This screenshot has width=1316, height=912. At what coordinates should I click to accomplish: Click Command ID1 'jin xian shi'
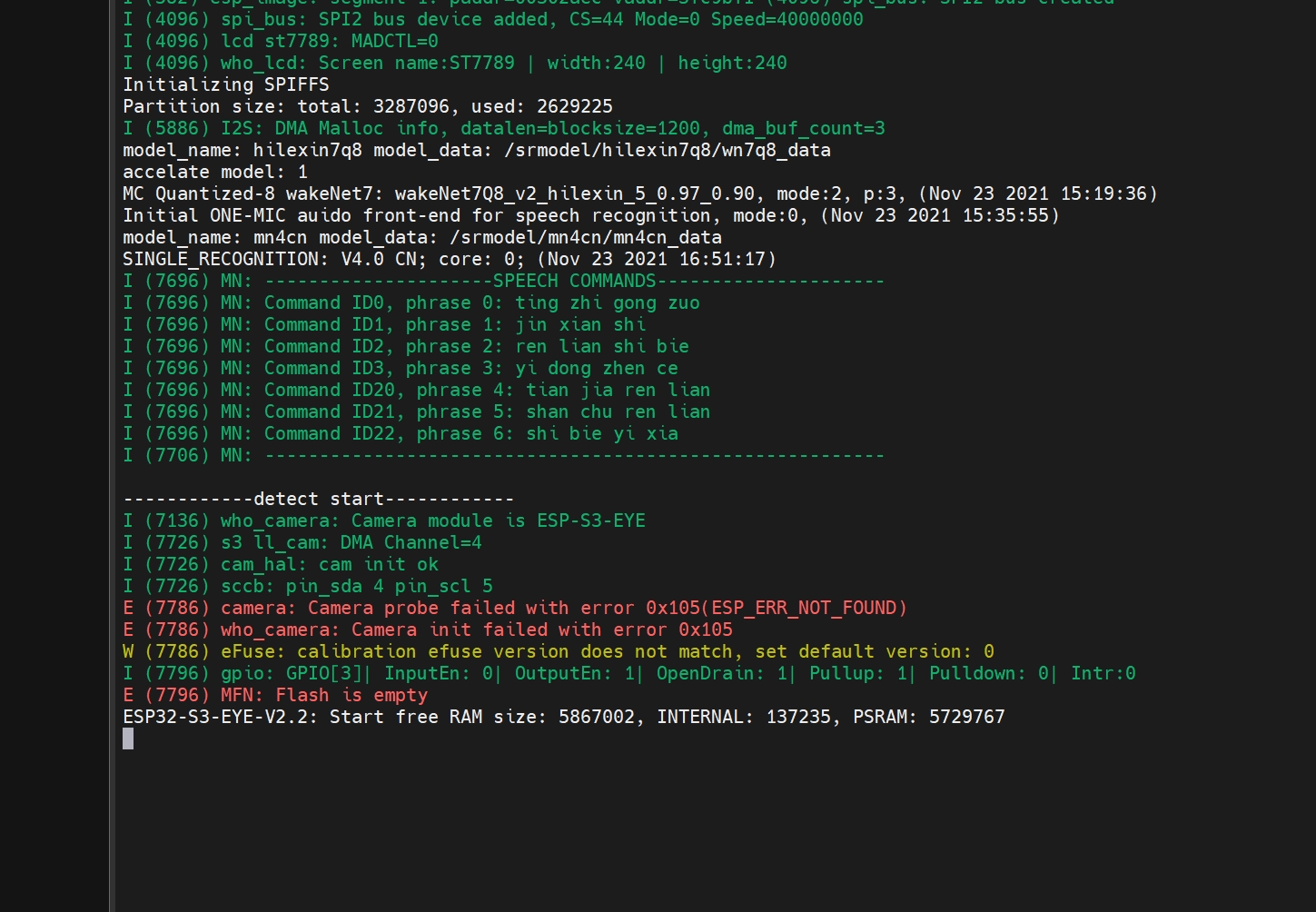[384, 324]
